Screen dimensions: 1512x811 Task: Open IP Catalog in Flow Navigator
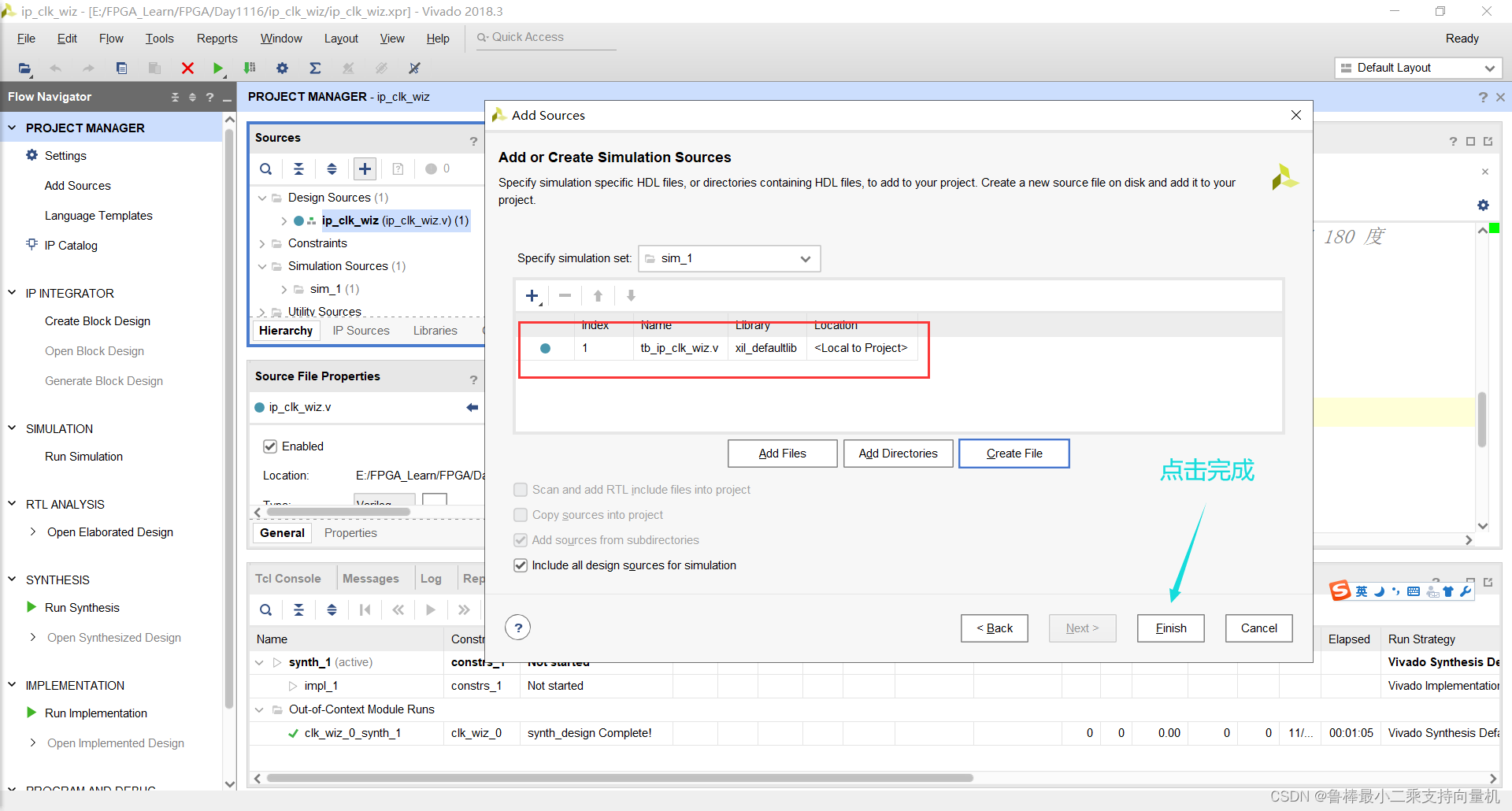point(71,246)
